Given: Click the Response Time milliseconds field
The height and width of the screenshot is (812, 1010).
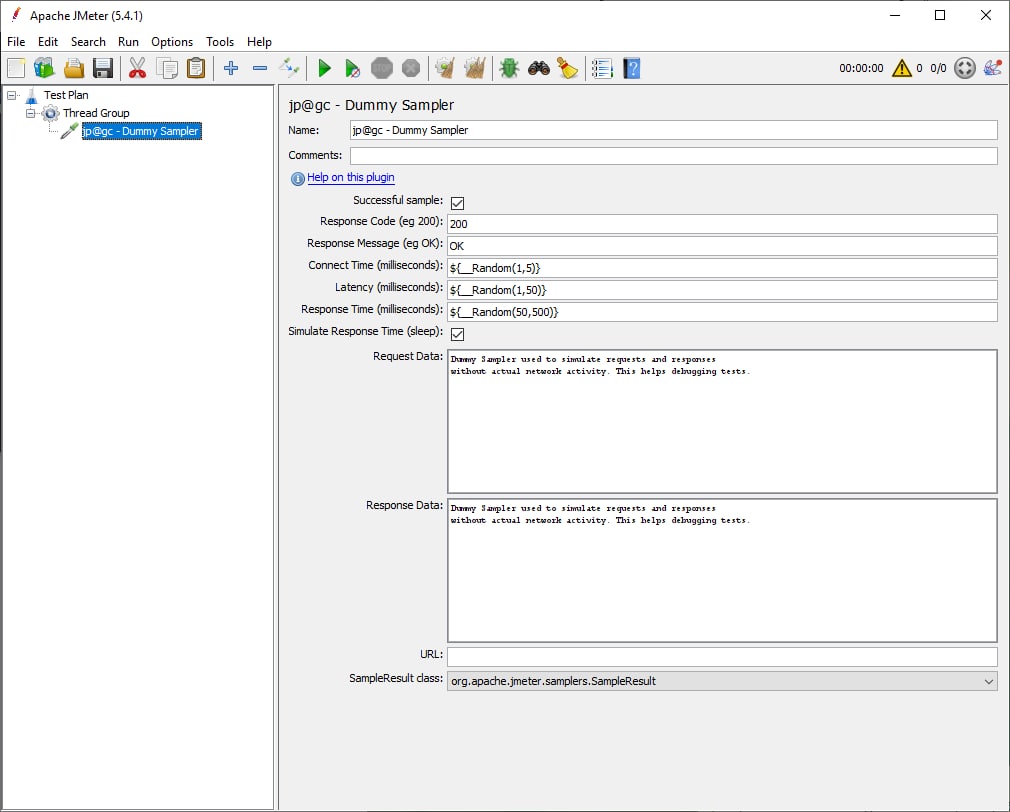Looking at the screenshot, I should pyautogui.click(x=722, y=312).
